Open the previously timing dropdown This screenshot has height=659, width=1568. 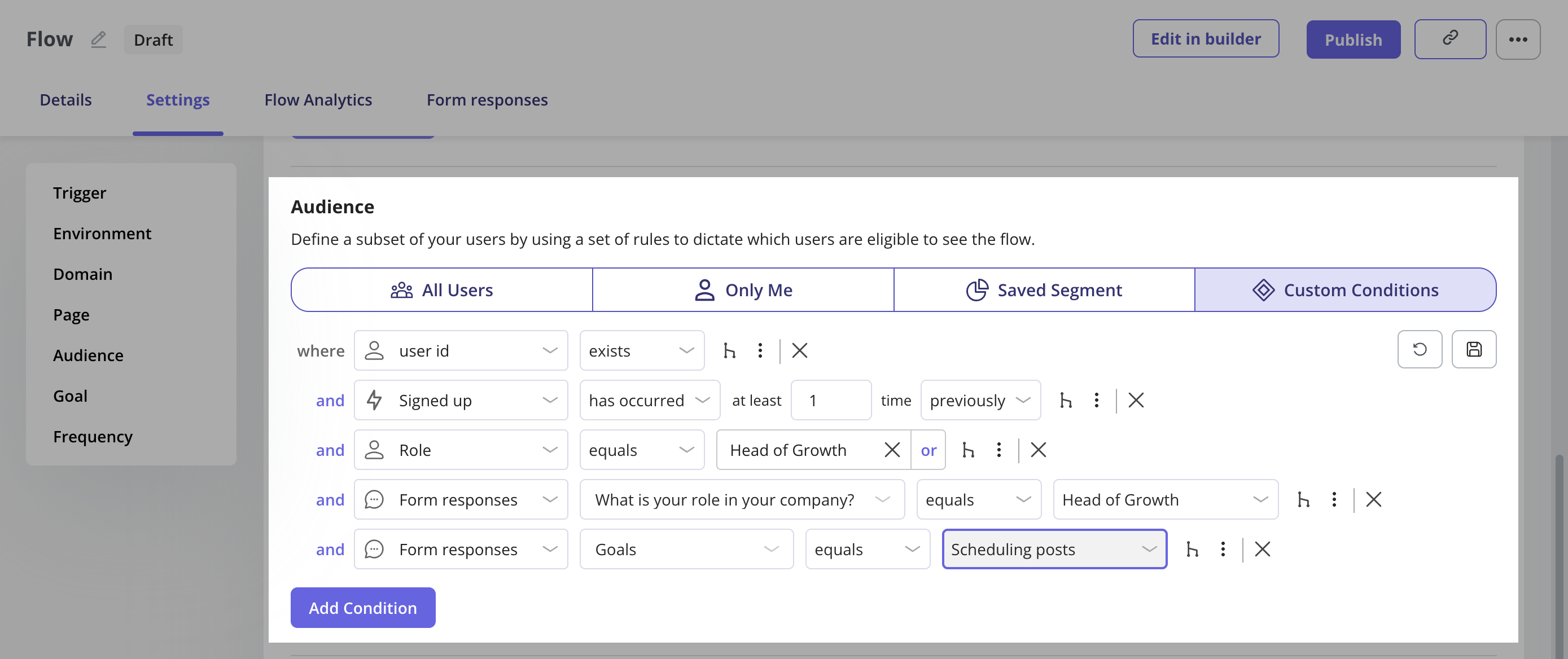[980, 401]
